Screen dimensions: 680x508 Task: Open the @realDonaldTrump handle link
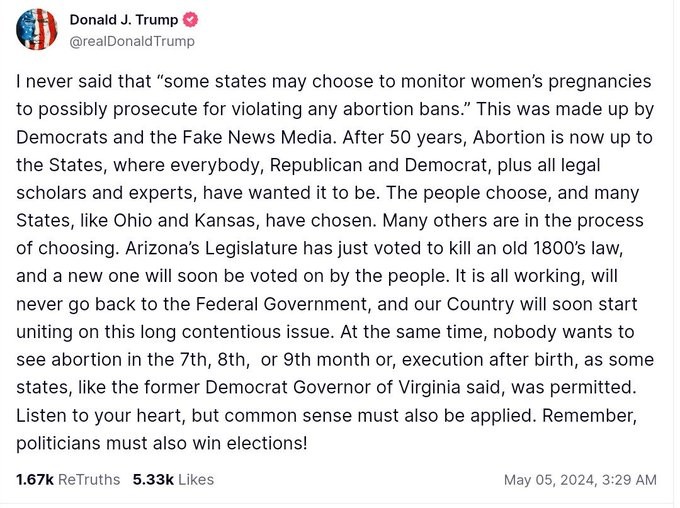131,41
